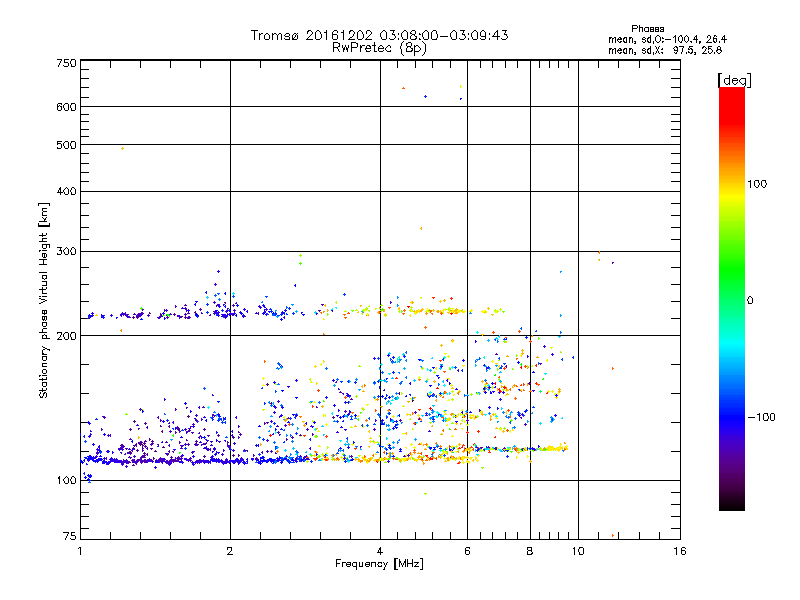This screenshot has height=600, width=800.
Task: Click the 'mean, sd,X: 97.5, 25.8' statistic
Action: [x=665, y=51]
